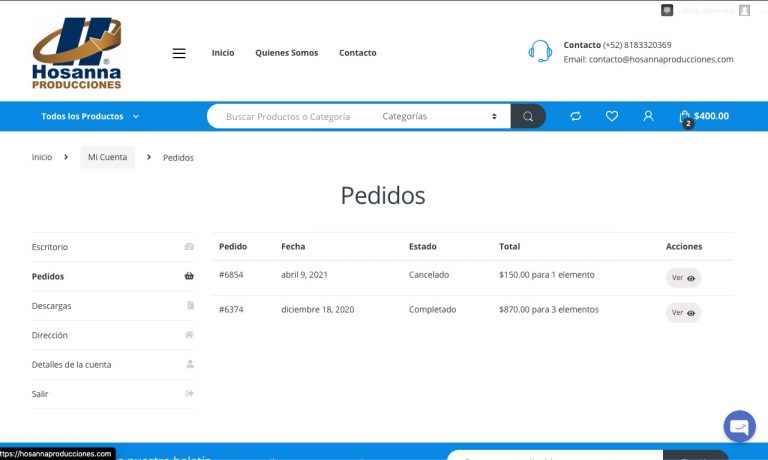Open the compare products icon
This screenshot has height=460, width=768.
click(x=576, y=116)
